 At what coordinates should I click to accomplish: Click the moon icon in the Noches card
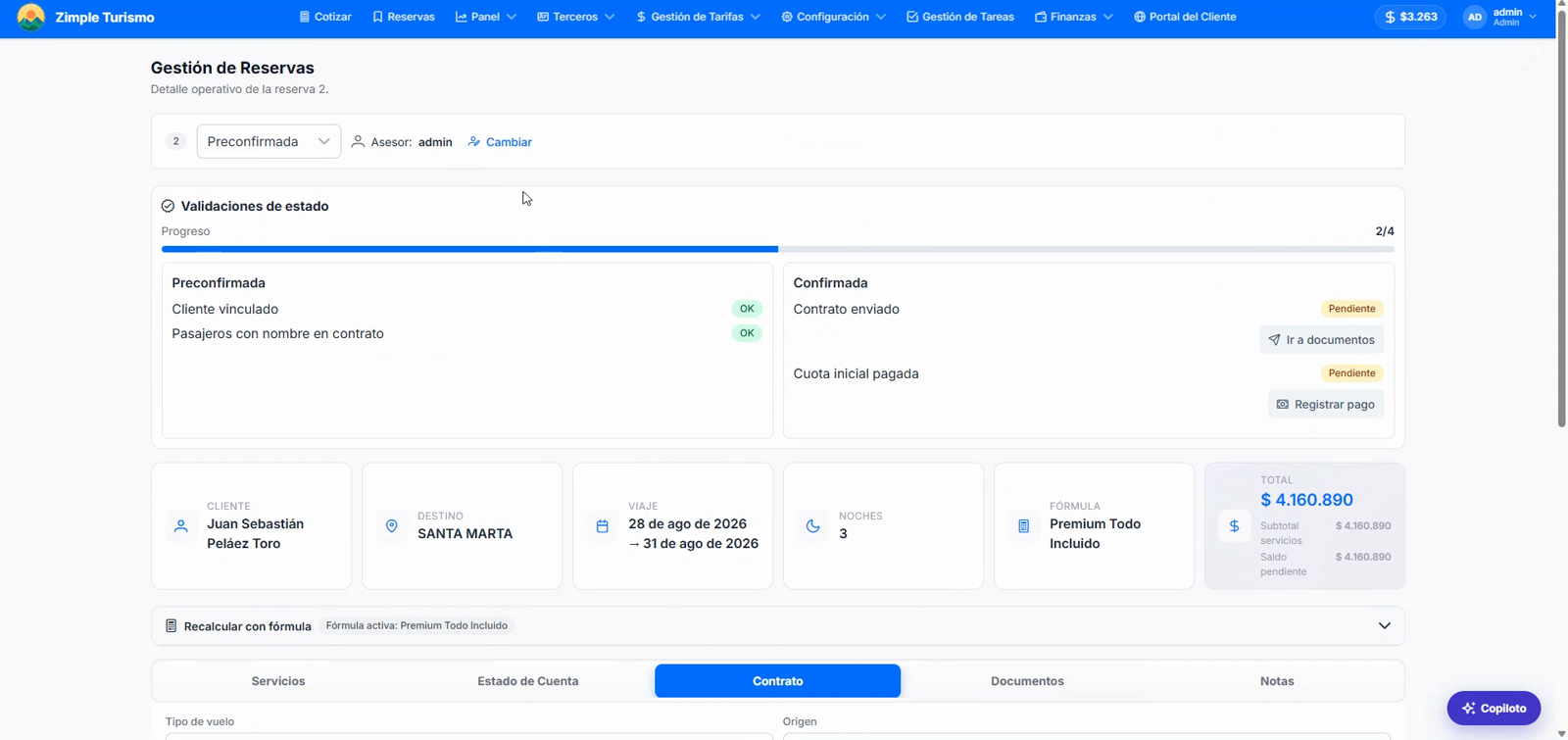(x=813, y=526)
